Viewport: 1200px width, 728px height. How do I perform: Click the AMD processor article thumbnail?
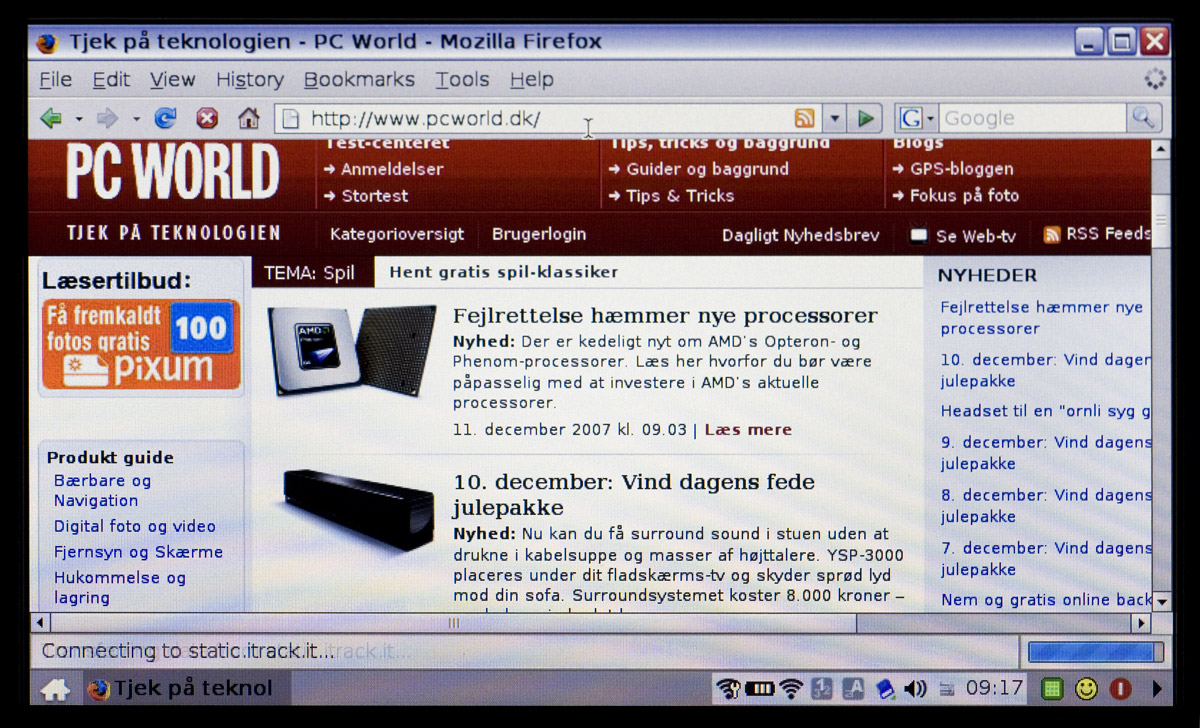click(352, 350)
